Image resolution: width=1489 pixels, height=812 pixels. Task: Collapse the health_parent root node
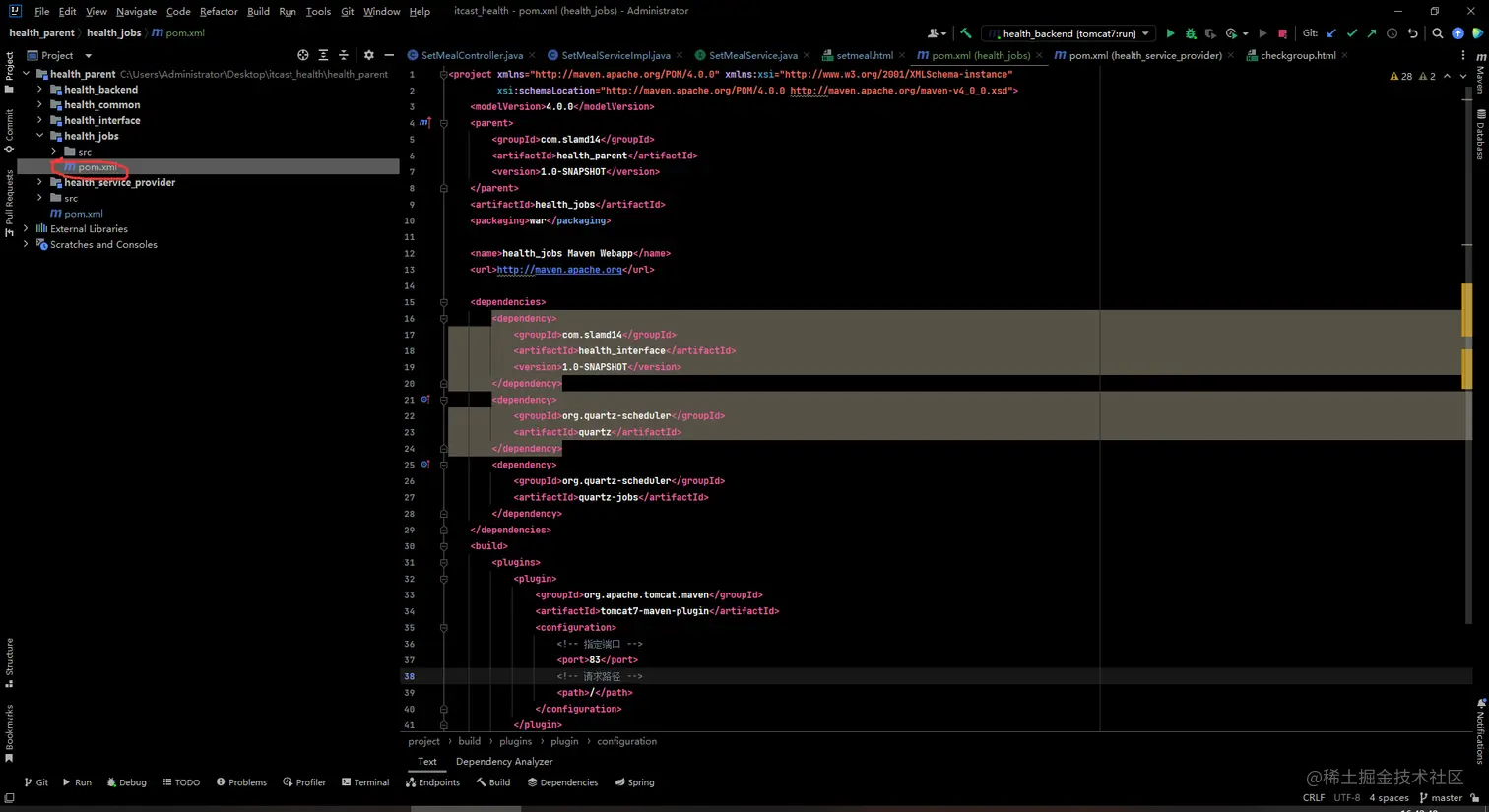[x=26, y=74]
